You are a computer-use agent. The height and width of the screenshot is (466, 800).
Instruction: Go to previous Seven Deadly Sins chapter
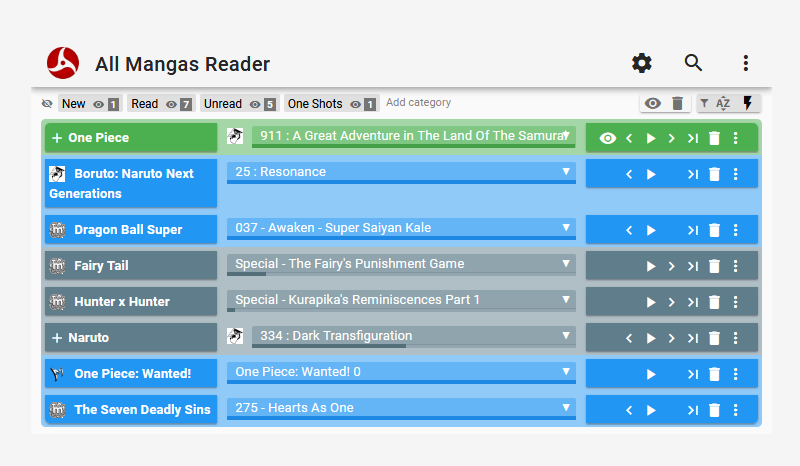pyautogui.click(x=629, y=410)
